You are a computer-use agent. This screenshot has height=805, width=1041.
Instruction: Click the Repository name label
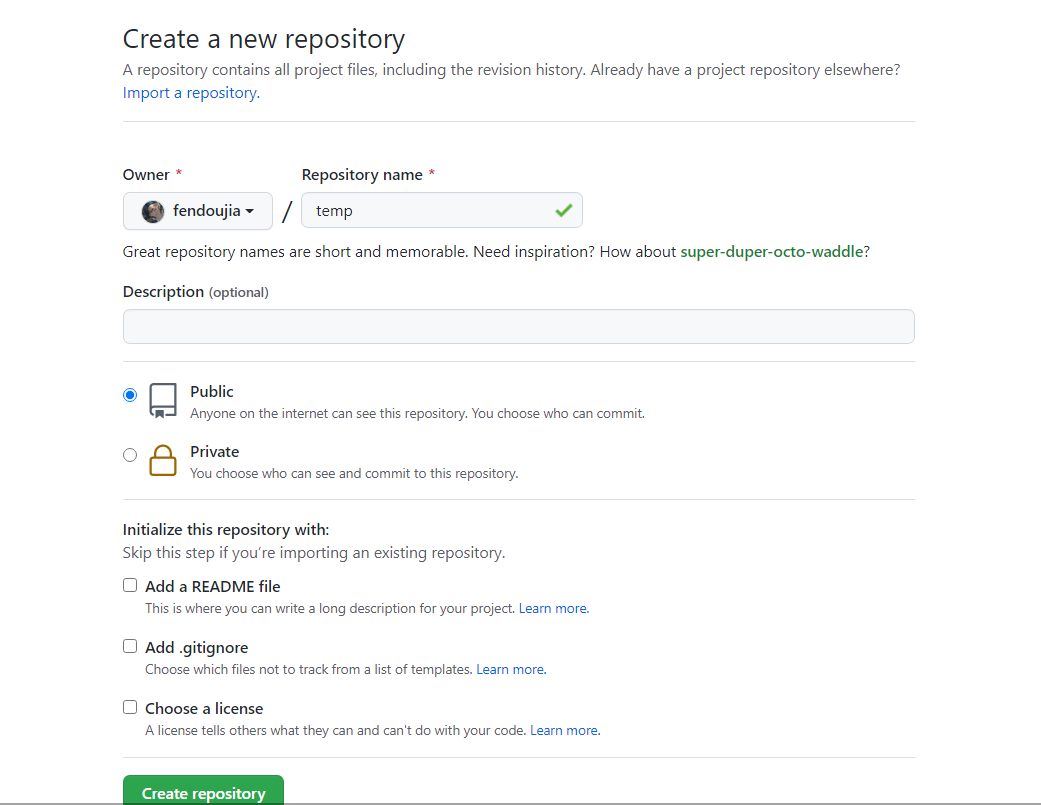click(362, 175)
